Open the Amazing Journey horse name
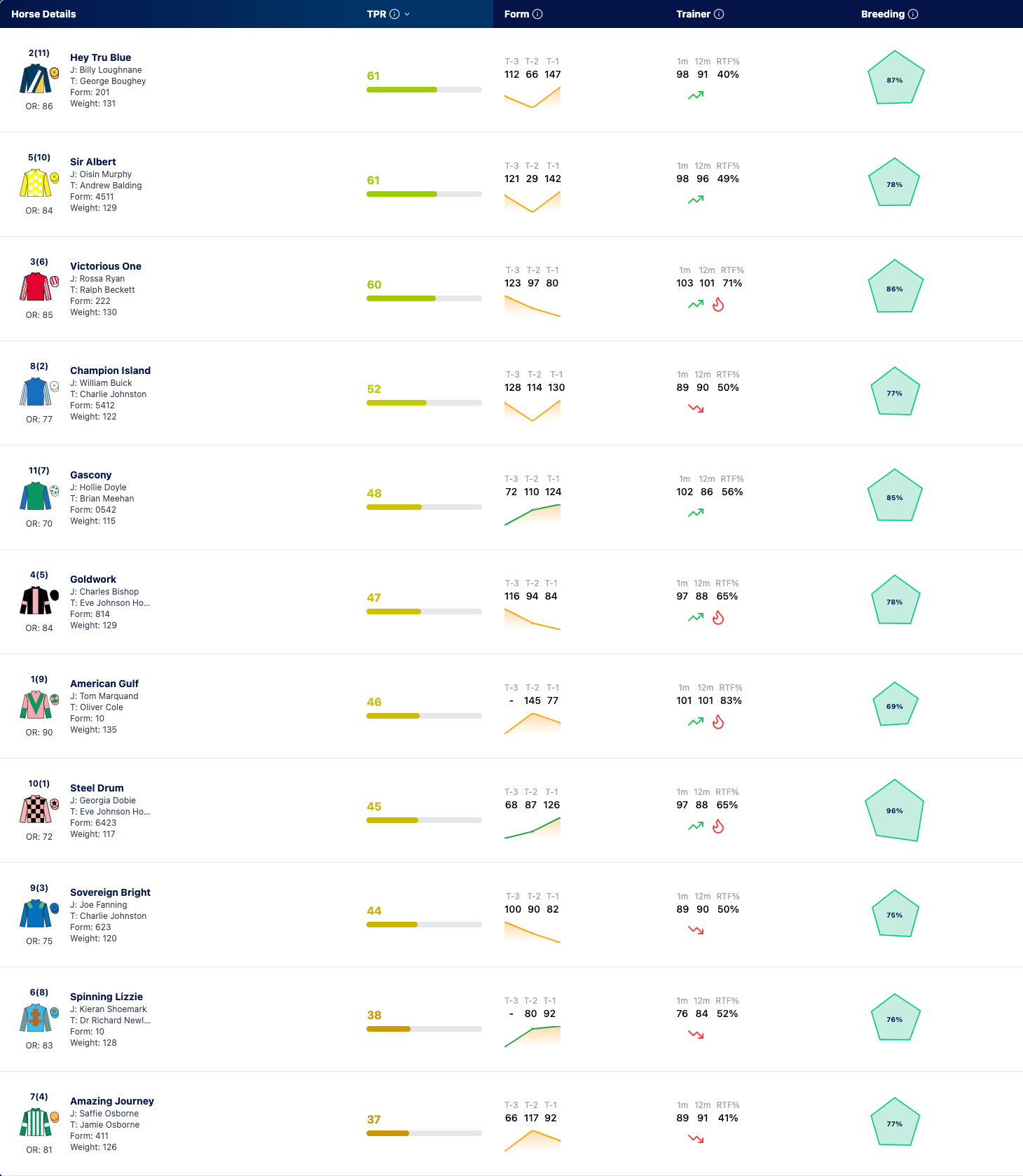Screen dimensions: 1023x1176 (112, 1101)
